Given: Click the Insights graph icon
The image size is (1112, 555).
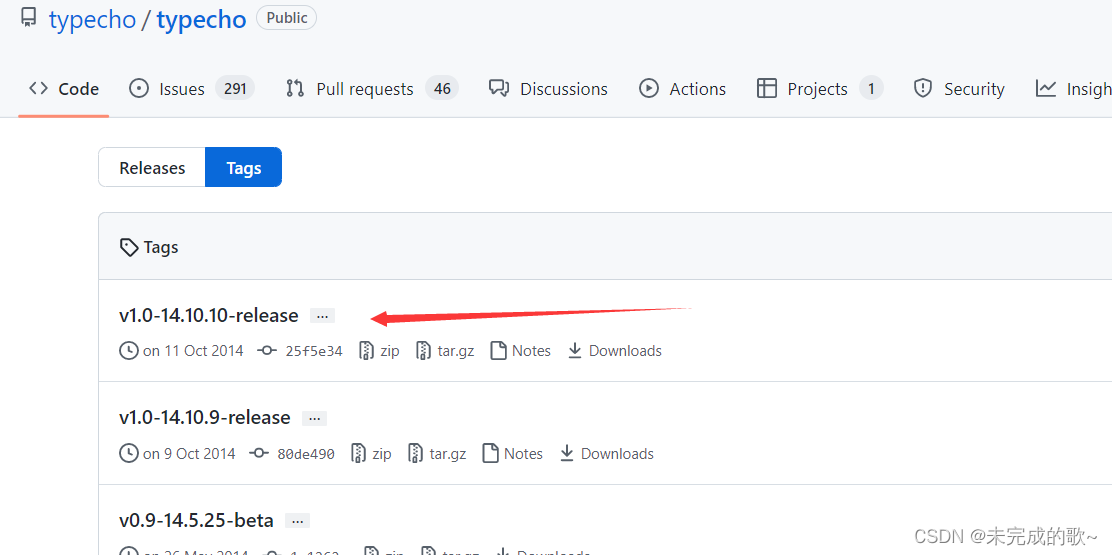Looking at the screenshot, I should [x=1046, y=89].
